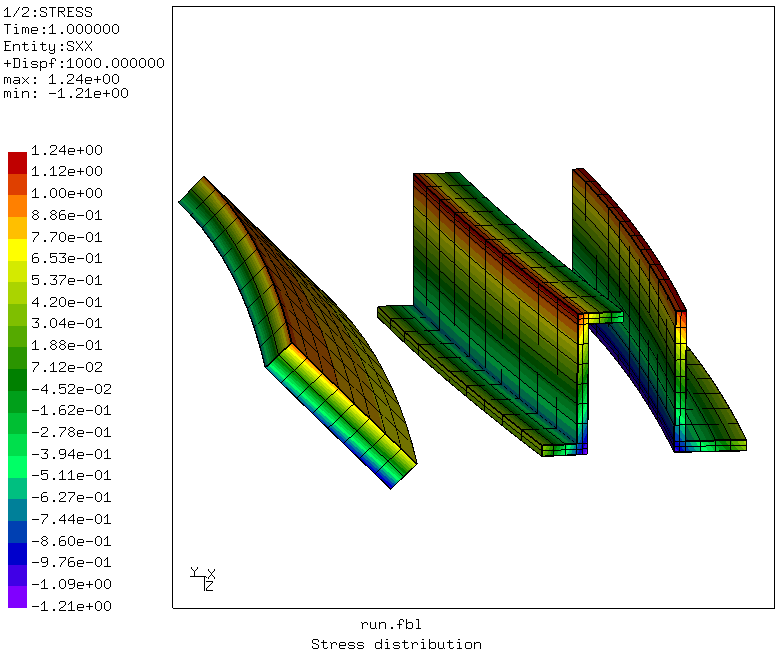Click the bright green -5.11e-01 legend swatch
The image size is (784, 672).
(17, 467)
